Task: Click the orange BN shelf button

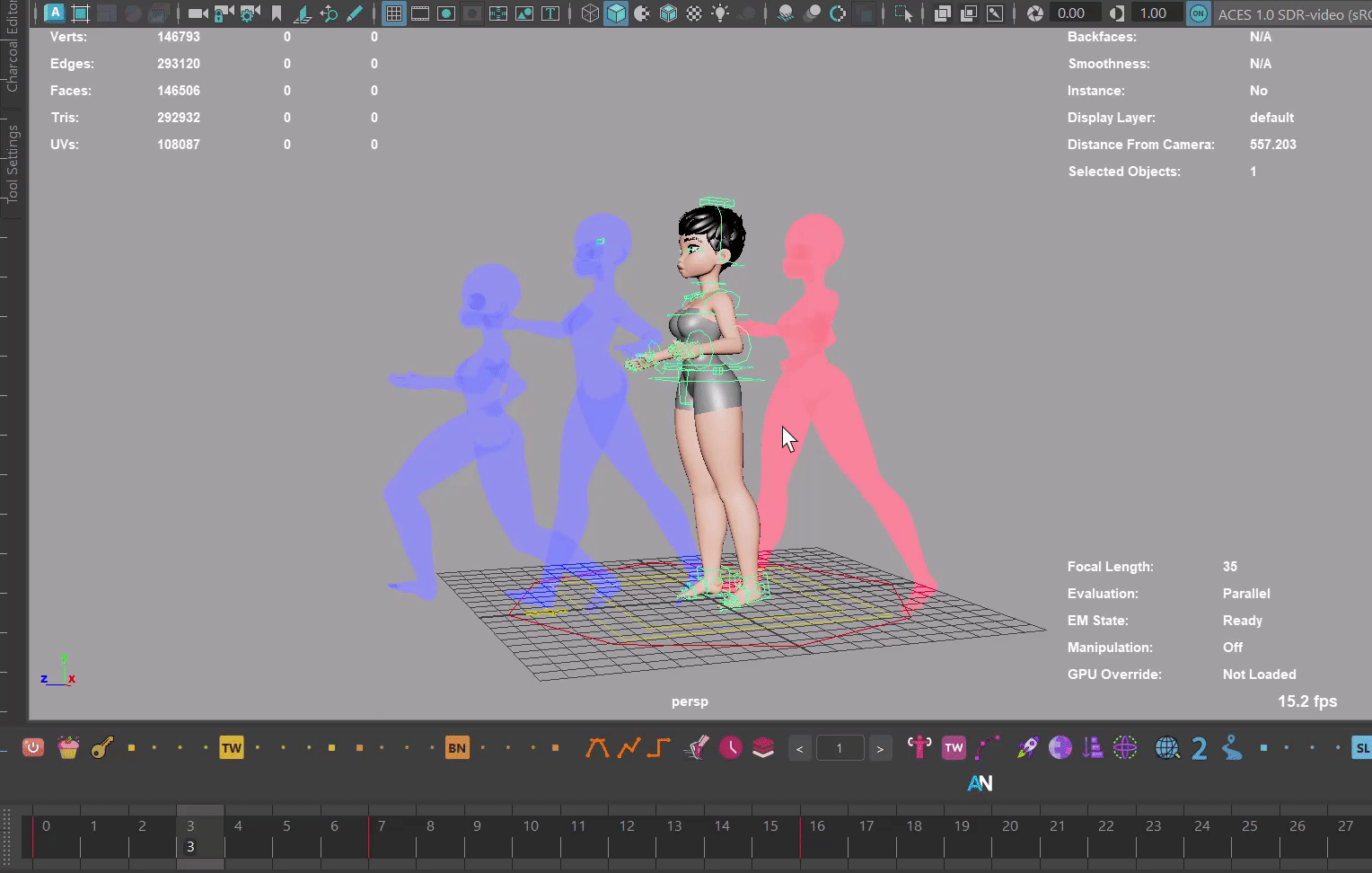Action: coord(457,747)
